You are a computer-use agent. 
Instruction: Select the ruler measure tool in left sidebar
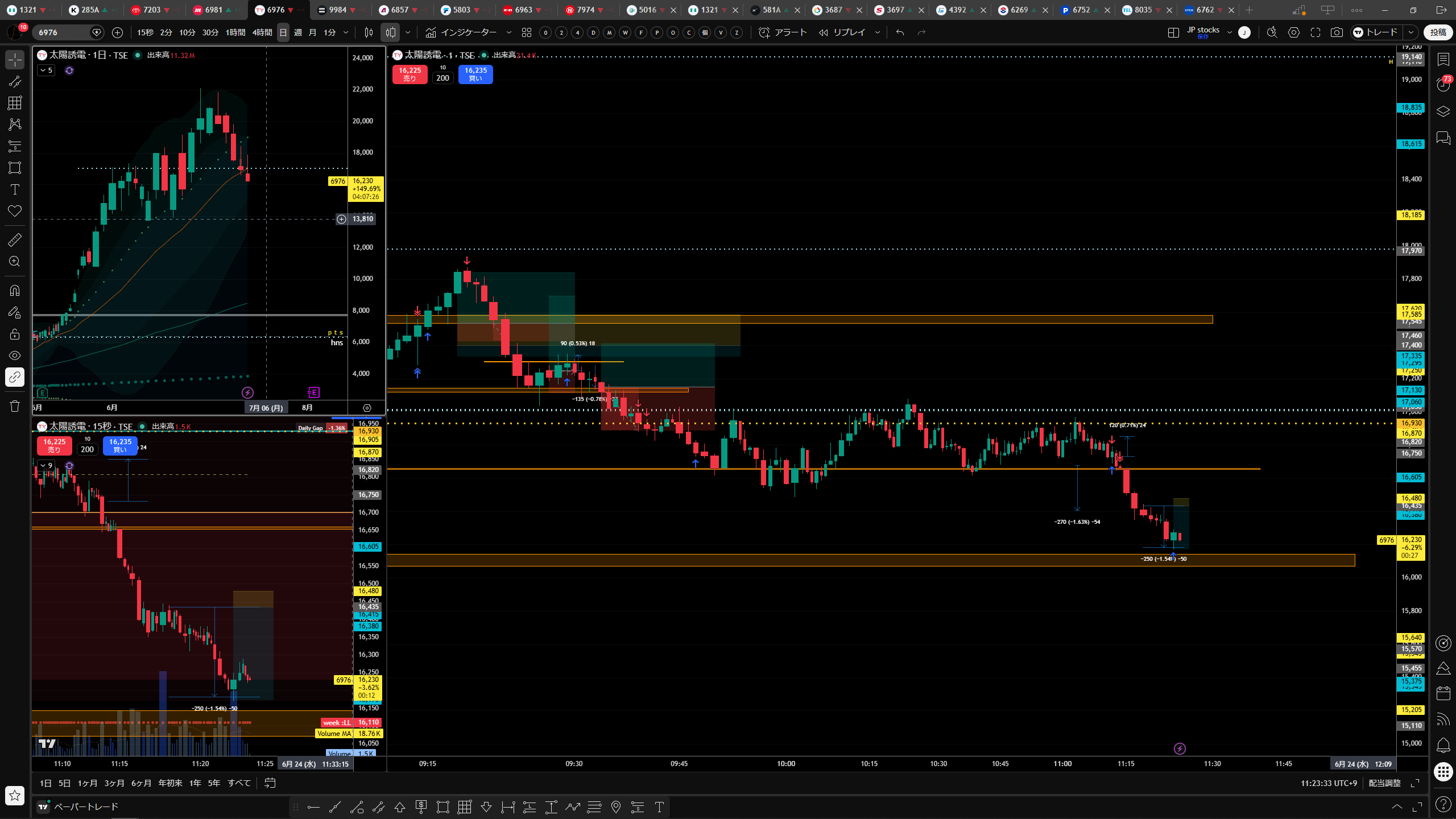[15, 240]
